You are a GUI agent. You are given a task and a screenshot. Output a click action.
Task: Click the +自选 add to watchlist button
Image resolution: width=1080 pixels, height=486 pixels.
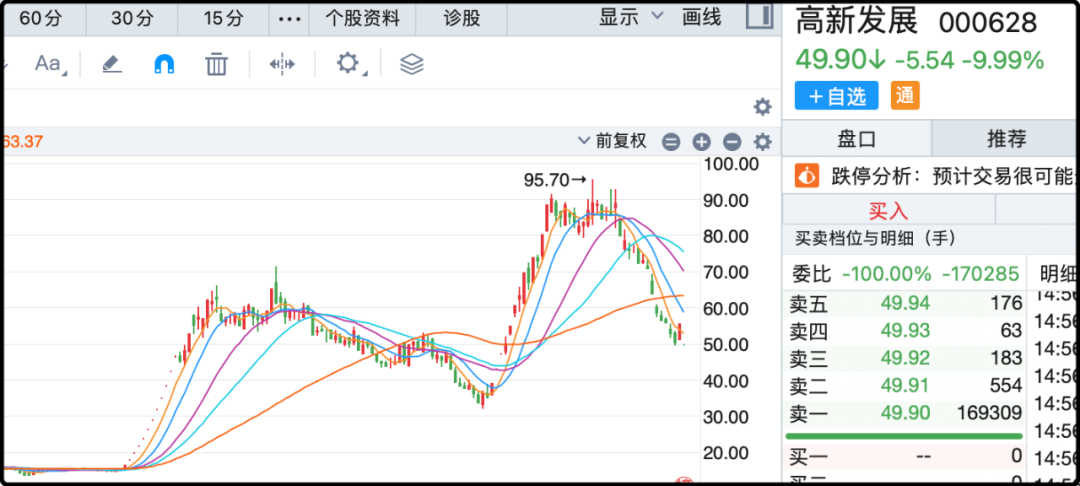[x=836, y=96]
